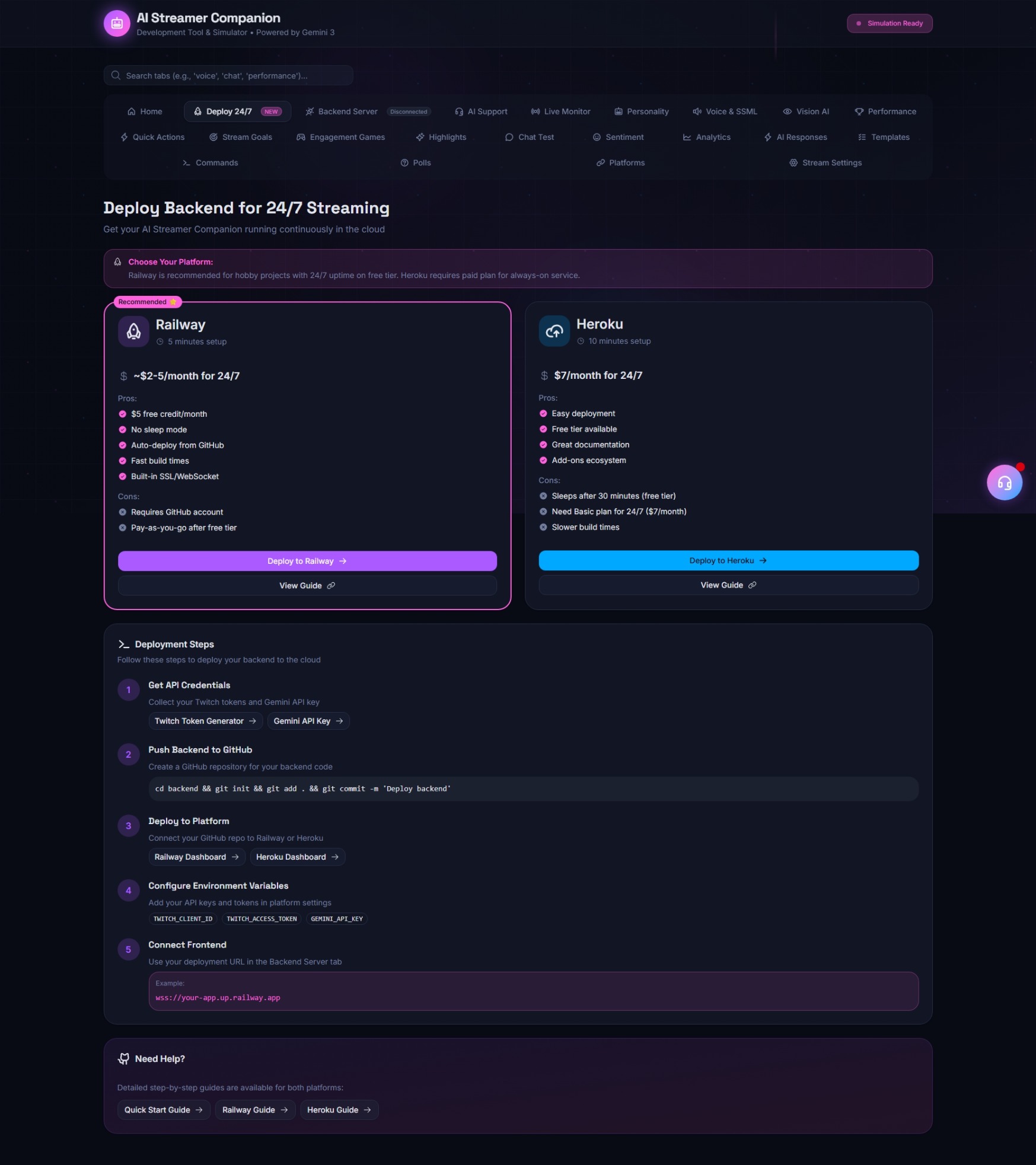Click the git init command code block
The image size is (1036, 1165).
point(533,789)
